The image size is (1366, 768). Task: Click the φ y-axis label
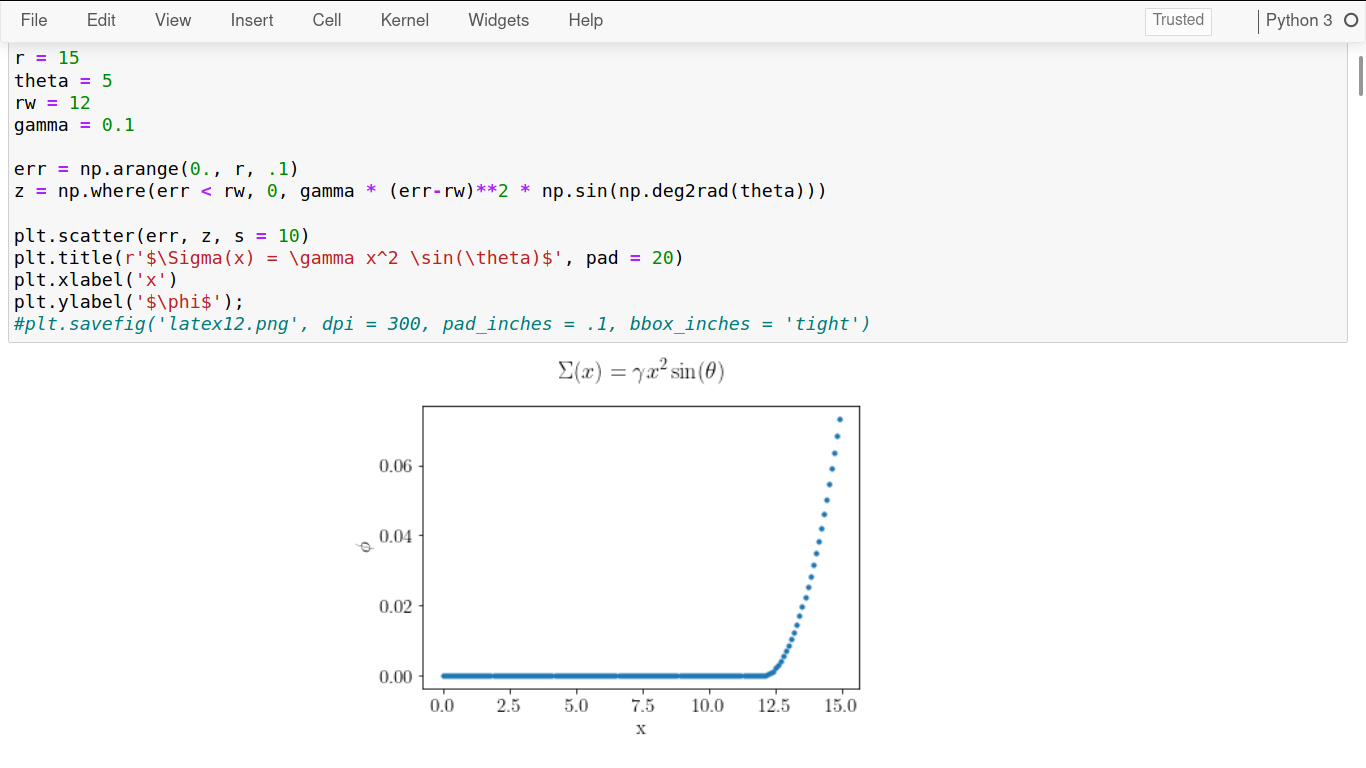click(364, 546)
